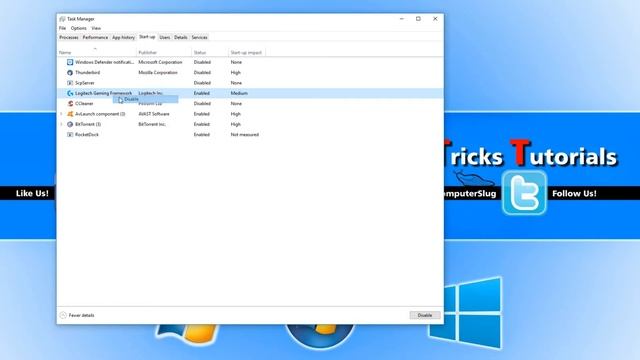The width and height of the screenshot is (640, 360).
Task: Click Enabled status in the RocketDock row
Action: [202, 134]
